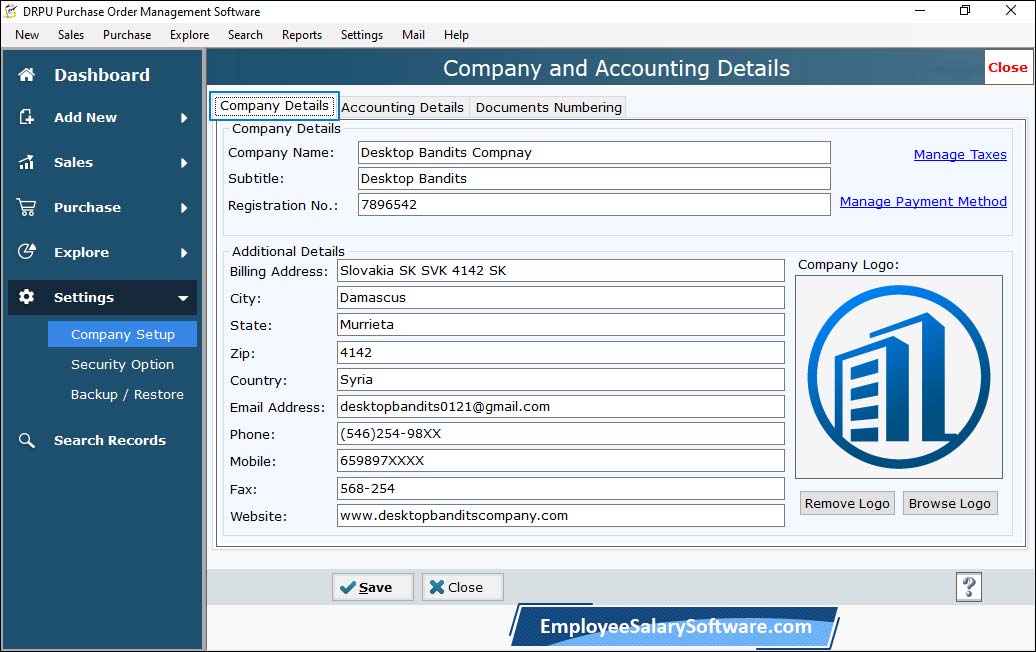Click the red Close button in header
The image size is (1036, 652).
click(1008, 67)
